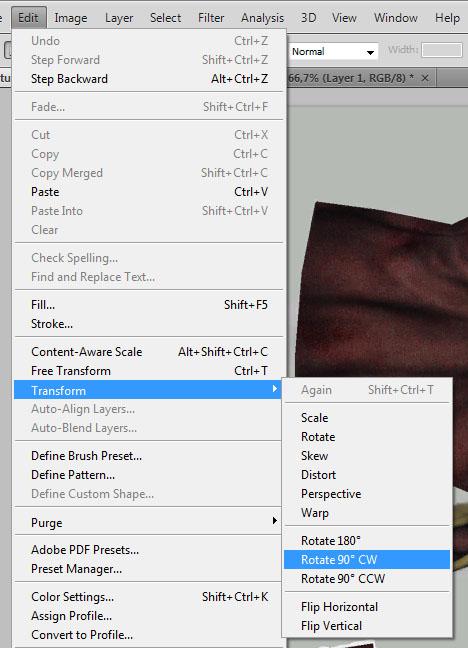Select Rotate 90° CCW option
Image resolution: width=468 pixels, height=648 pixels.
point(367,579)
